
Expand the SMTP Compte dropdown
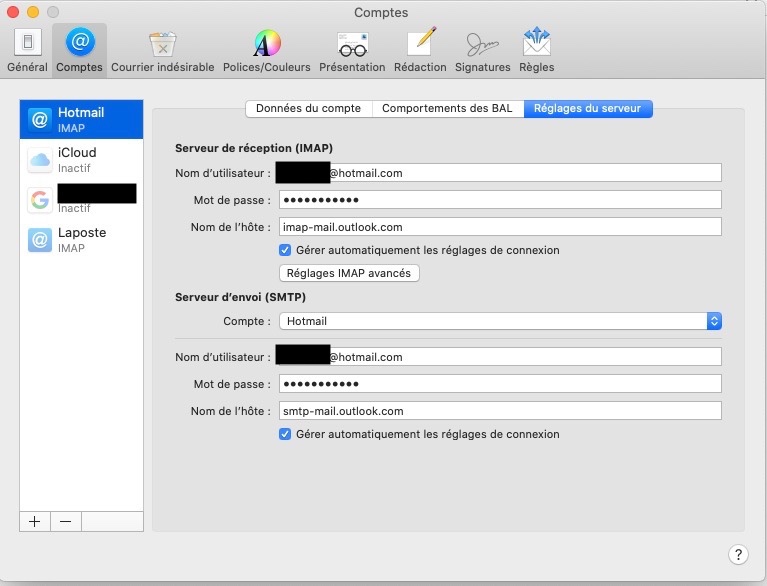(x=500, y=321)
